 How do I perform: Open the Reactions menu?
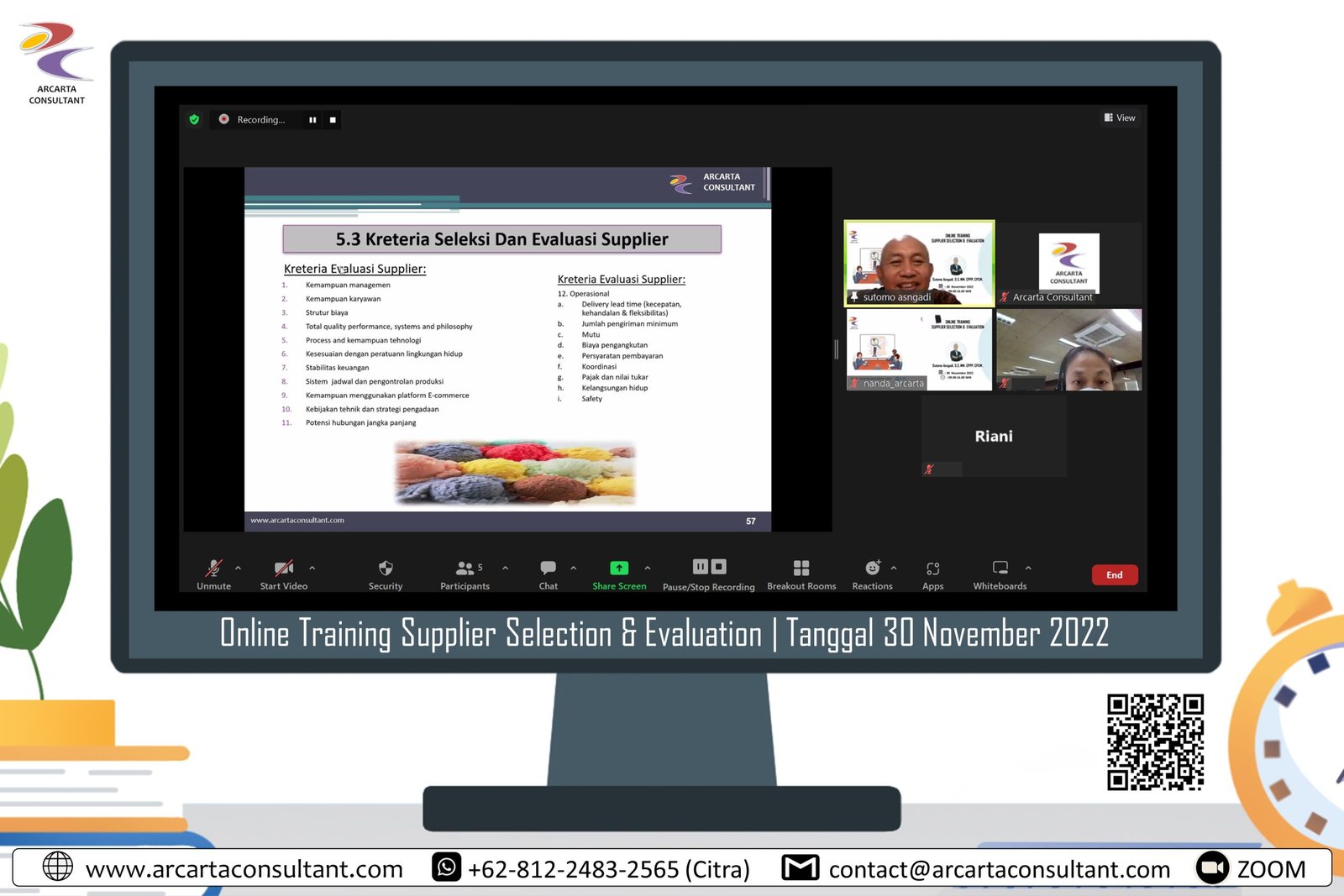click(872, 569)
